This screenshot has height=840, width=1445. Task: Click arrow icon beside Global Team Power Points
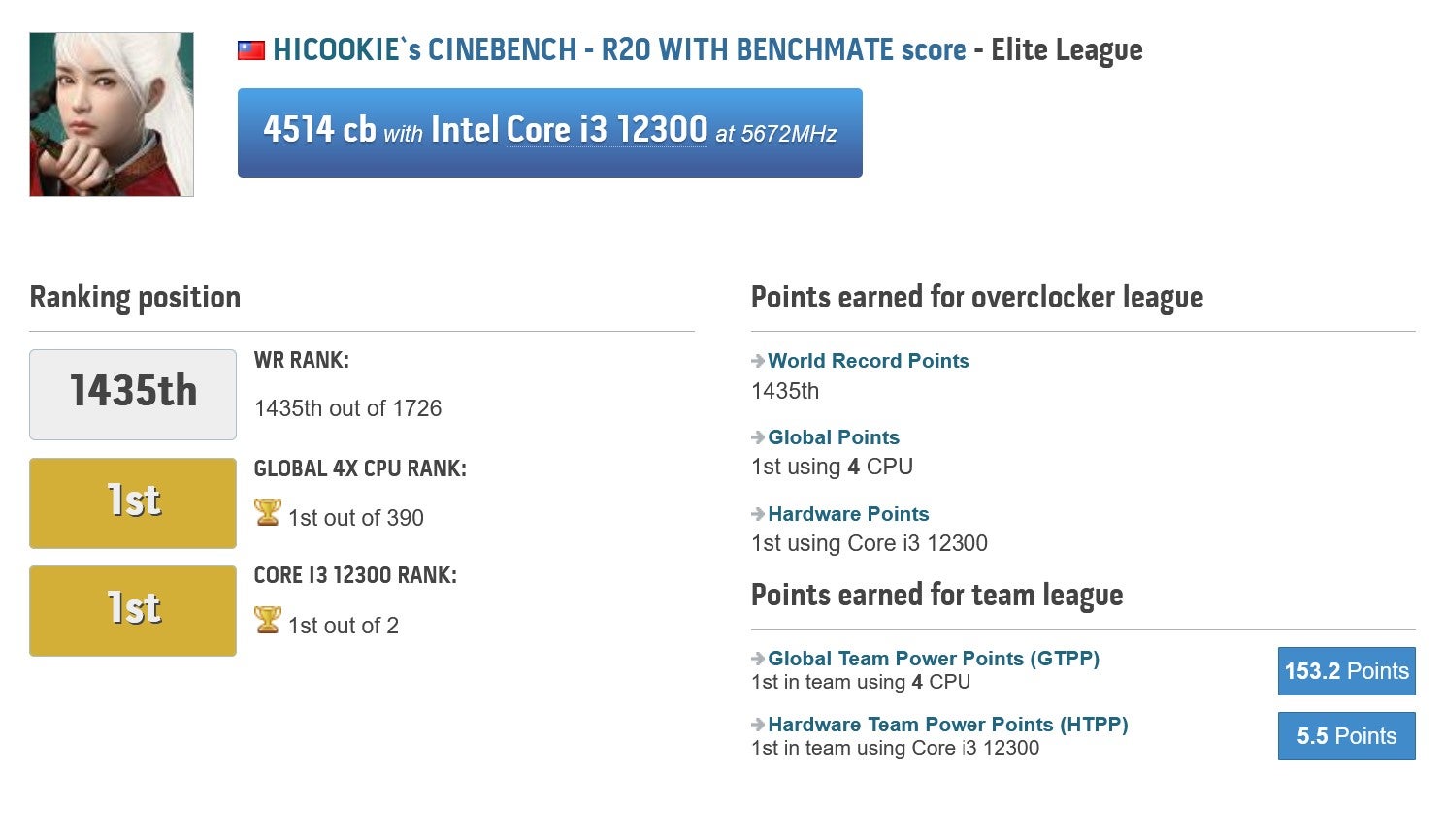pyautogui.click(x=758, y=659)
